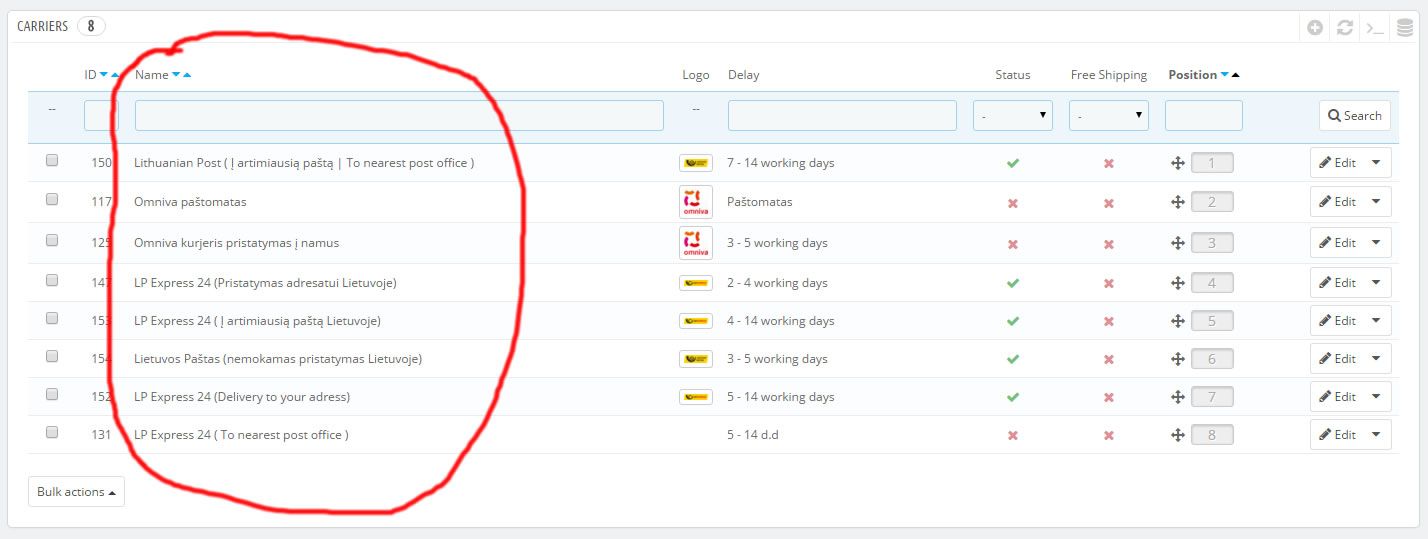
Task: Edit LP Express 24 To nearest post office
Action: [1338, 435]
